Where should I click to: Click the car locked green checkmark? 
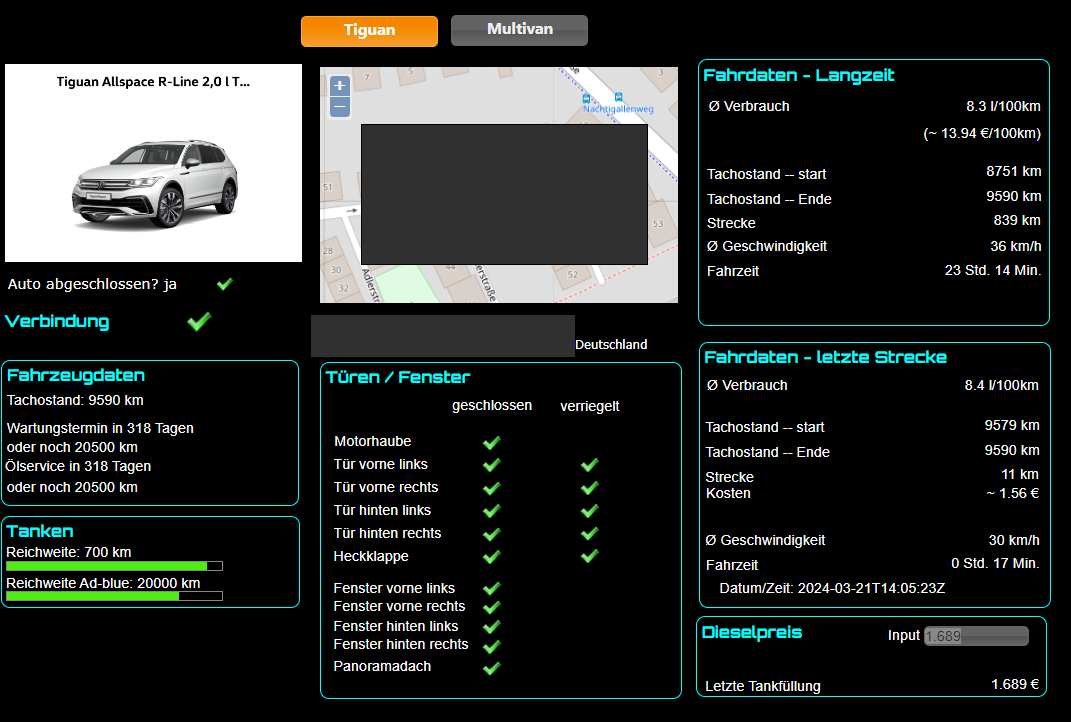click(x=225, y=284)
